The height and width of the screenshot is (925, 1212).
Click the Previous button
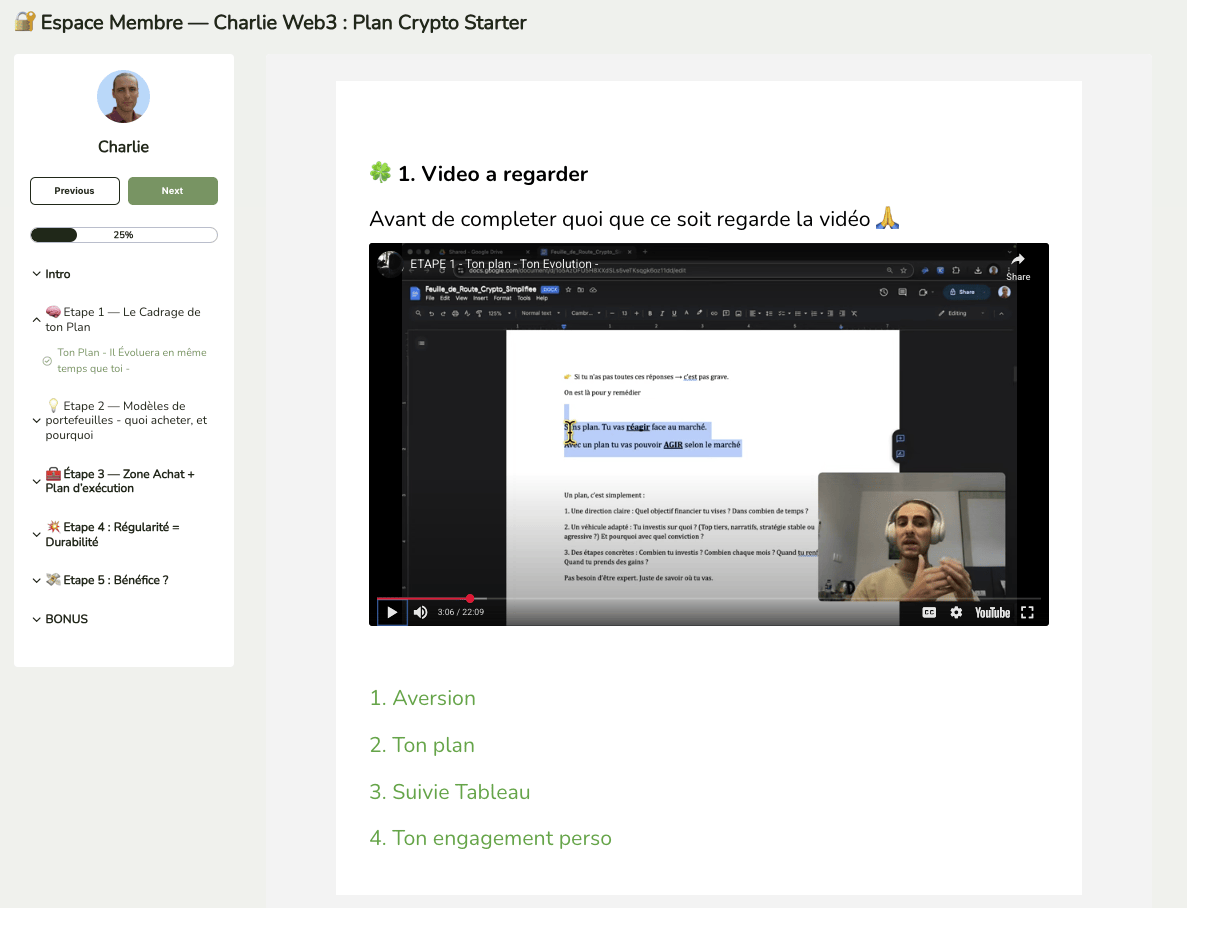click(x=75, y=191)
